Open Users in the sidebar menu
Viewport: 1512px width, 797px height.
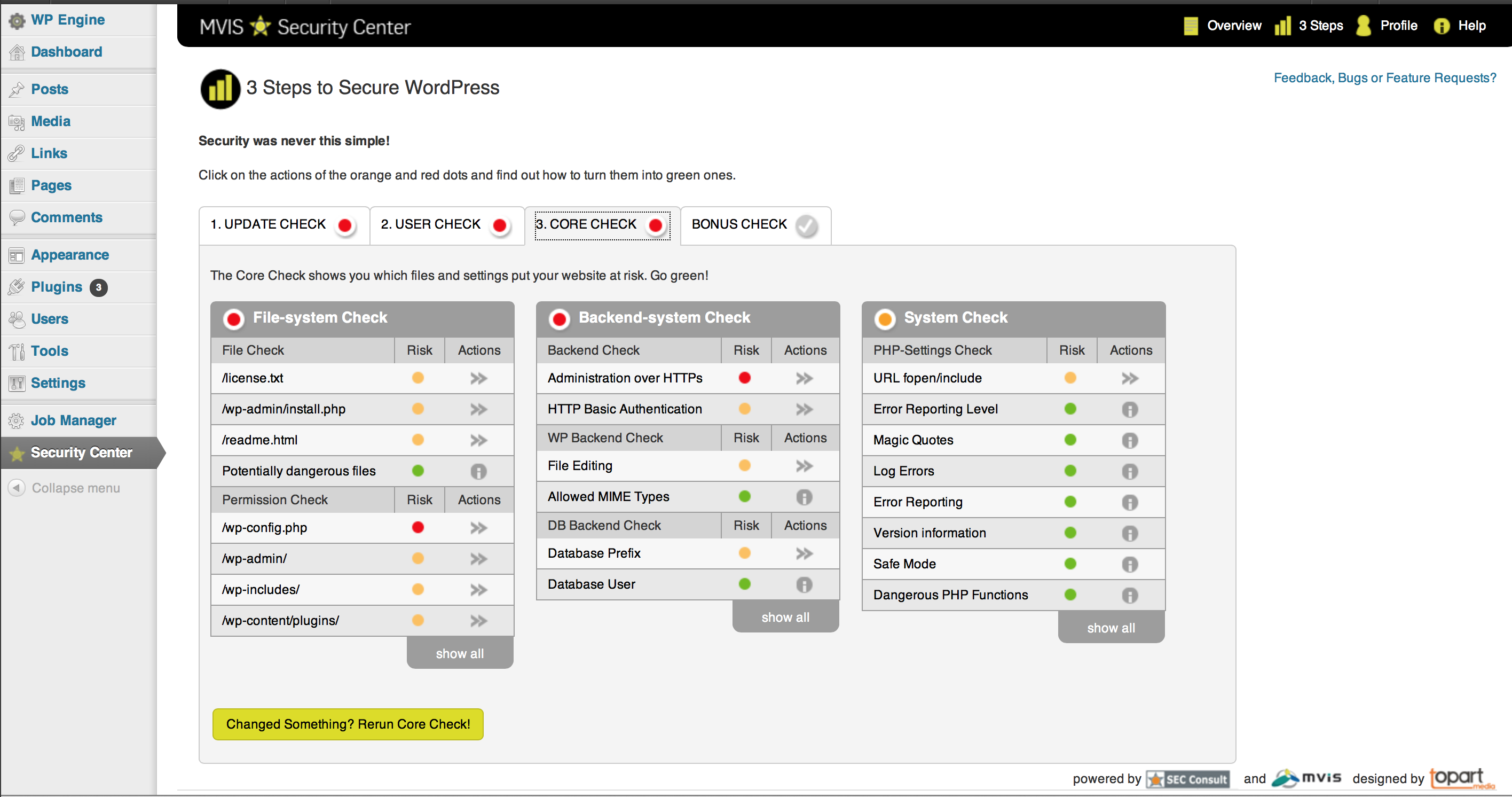point(78,319)
